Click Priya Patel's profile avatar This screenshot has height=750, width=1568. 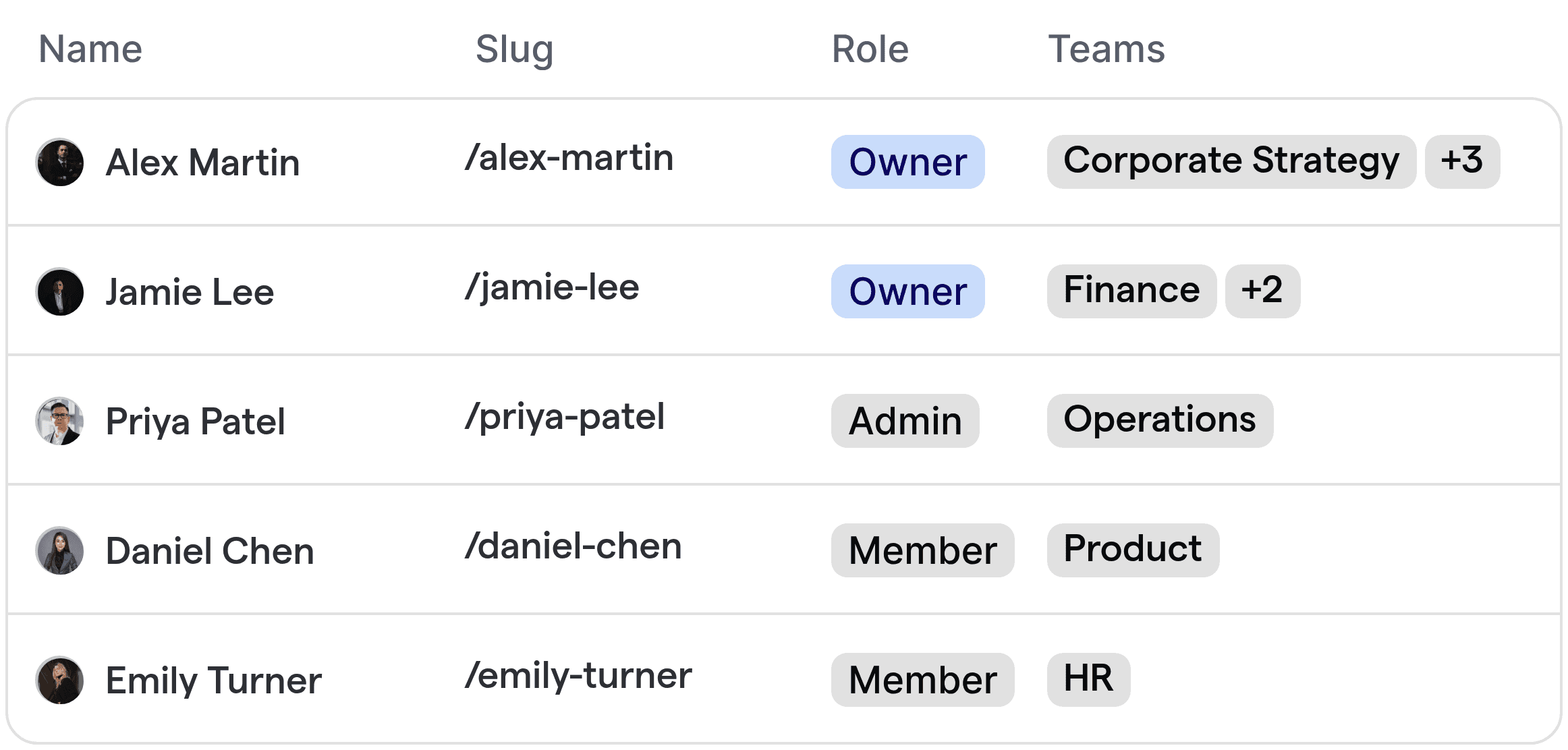(x=59, y=421)
